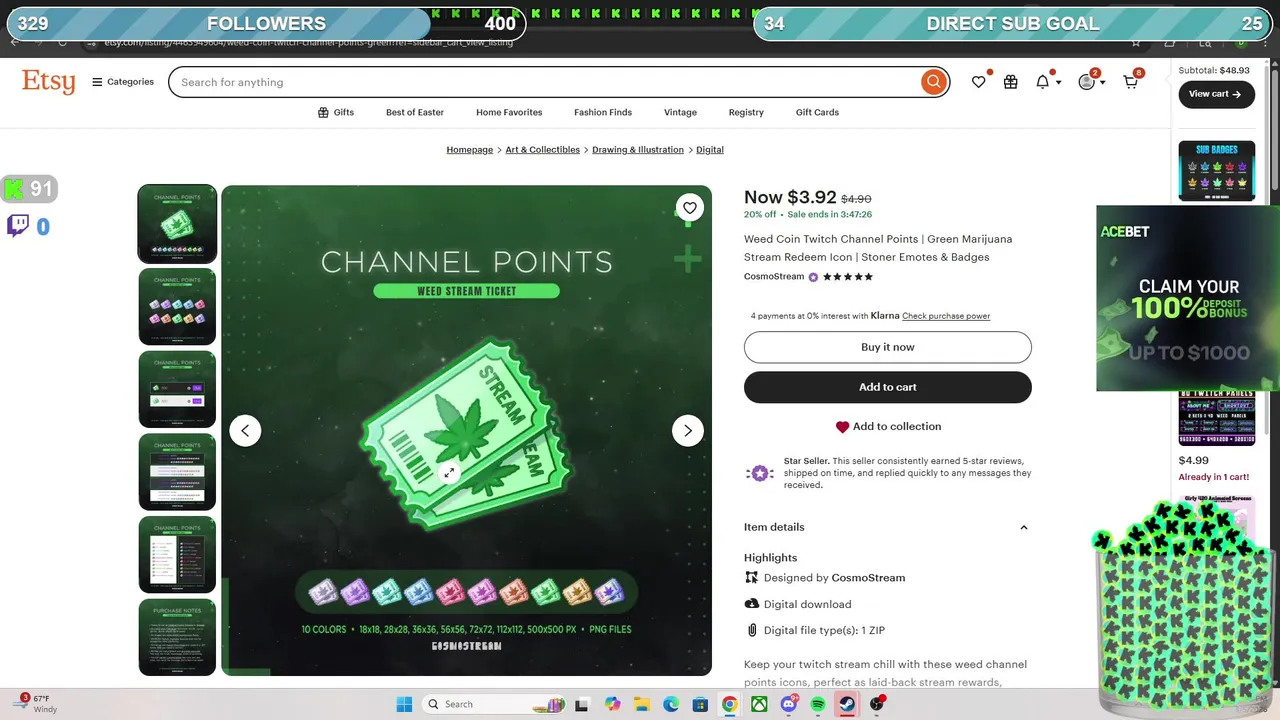Click the View cart button

pyautogui.click(x=1216, y=94)
